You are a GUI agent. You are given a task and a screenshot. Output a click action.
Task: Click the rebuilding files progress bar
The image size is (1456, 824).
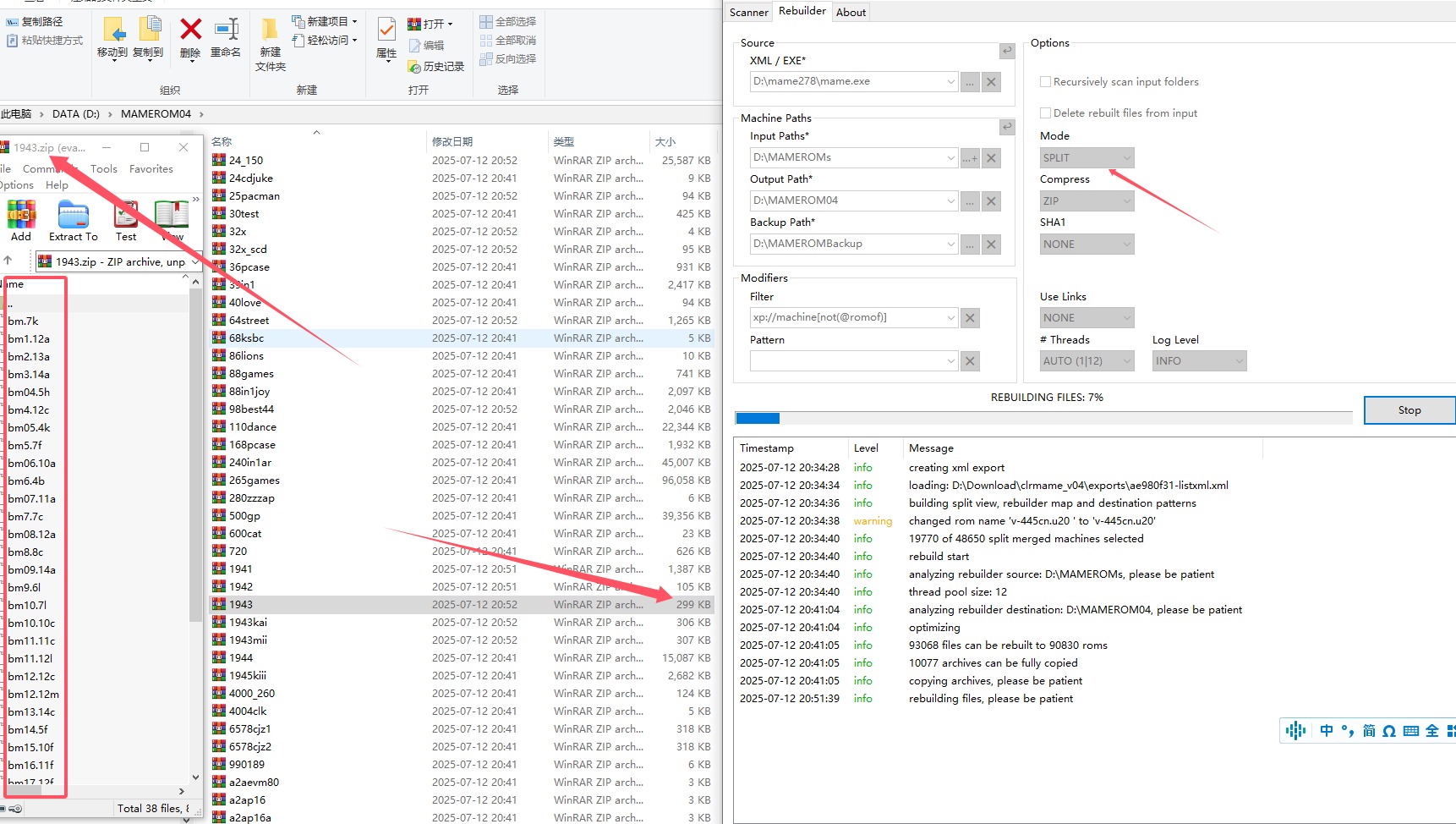[1043, 418]
